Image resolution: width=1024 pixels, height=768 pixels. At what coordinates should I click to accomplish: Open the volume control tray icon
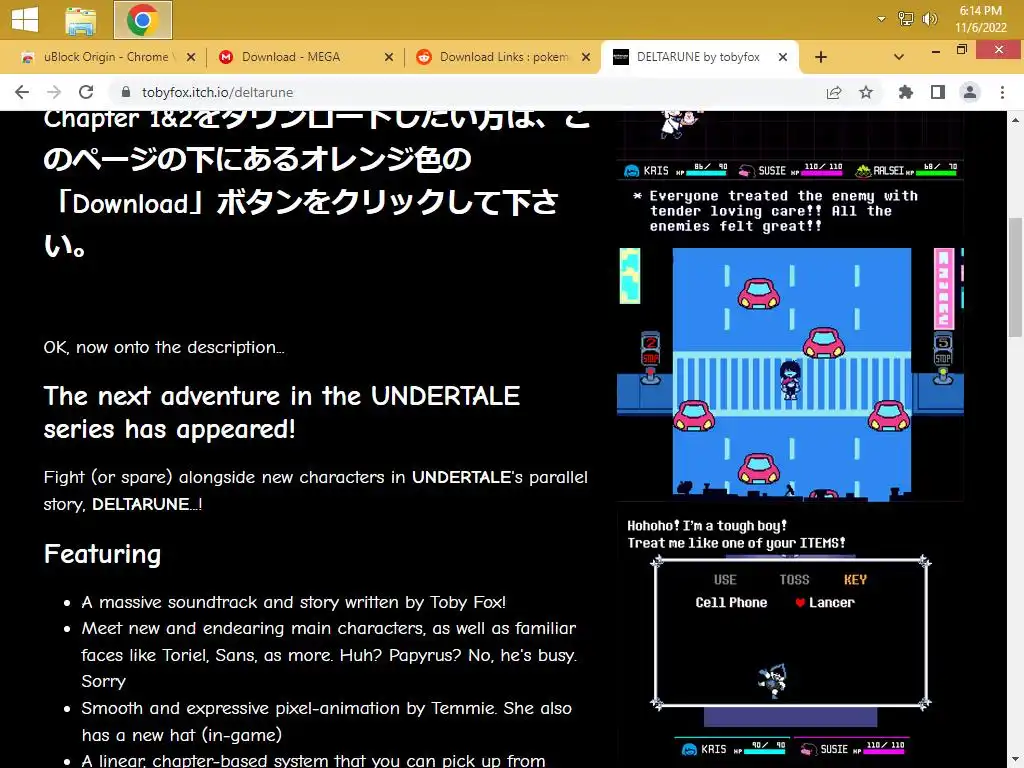click(929, 19)
